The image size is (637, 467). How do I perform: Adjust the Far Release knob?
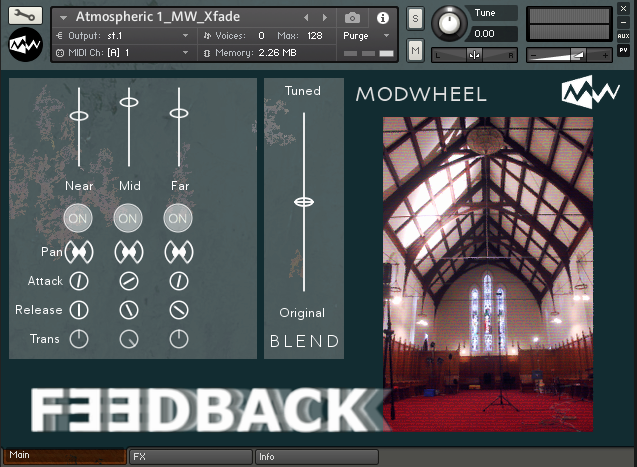[179, 310]
